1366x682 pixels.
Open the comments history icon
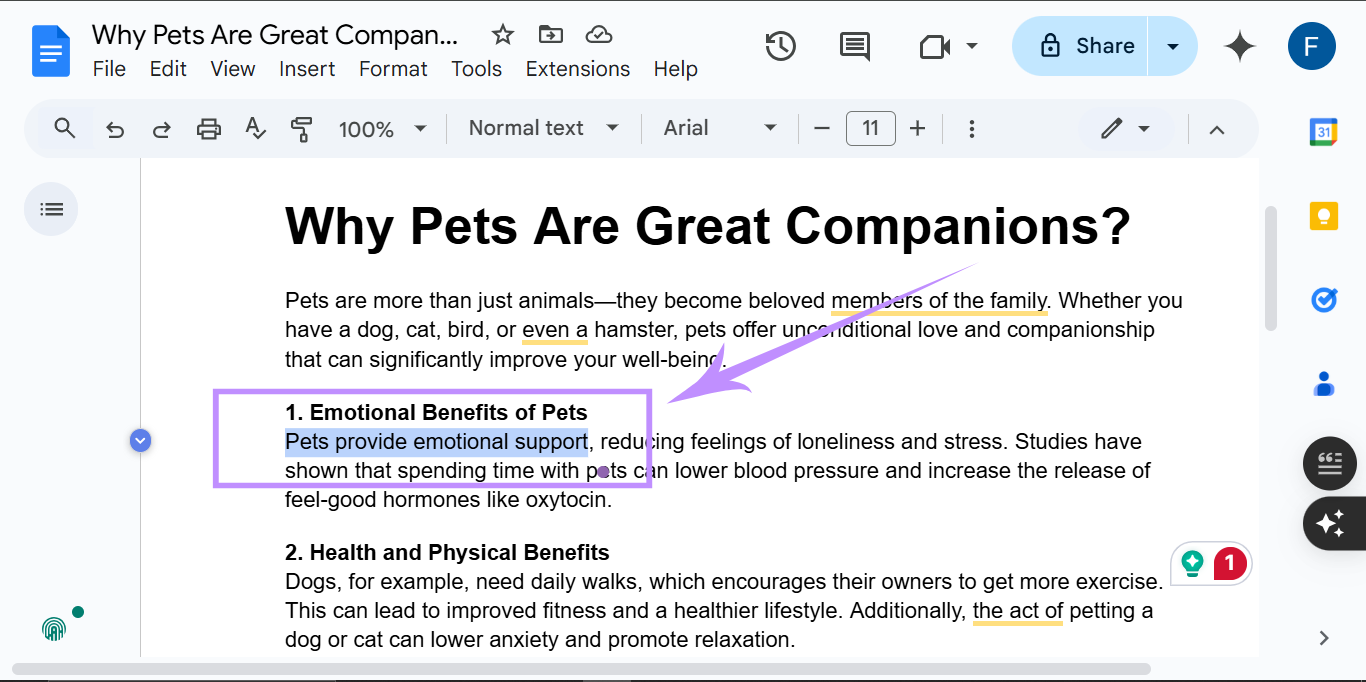pos(855,46)
